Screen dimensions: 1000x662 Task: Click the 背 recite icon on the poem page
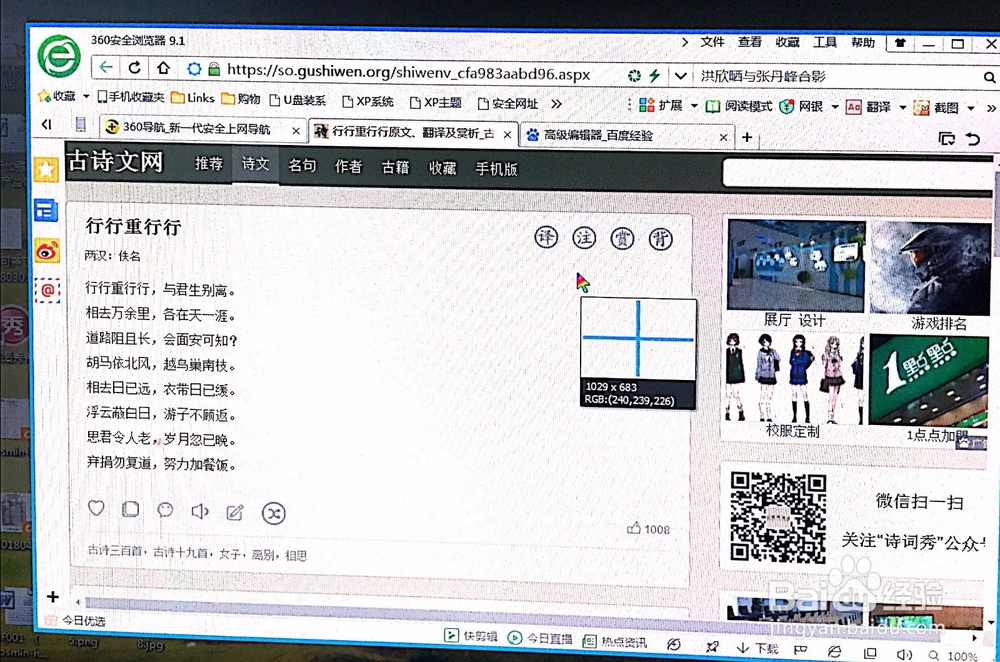[660, 239]
